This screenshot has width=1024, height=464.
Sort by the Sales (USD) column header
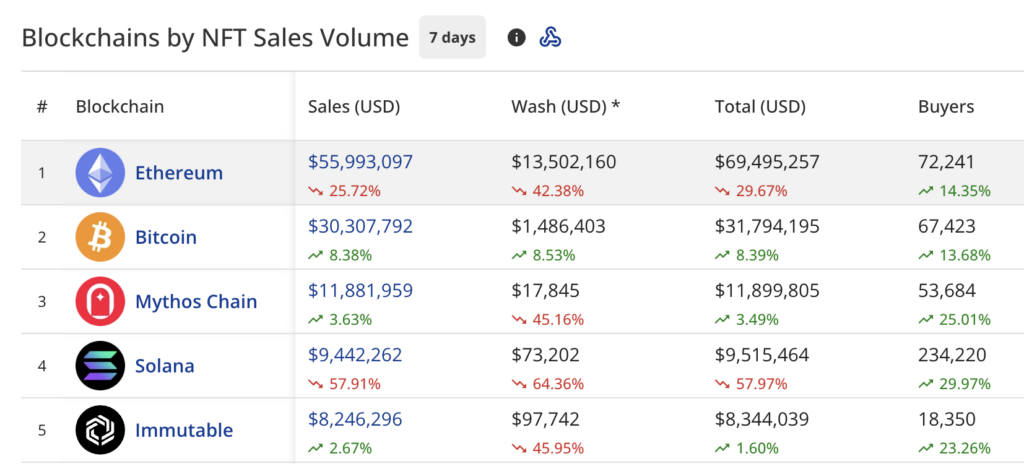[354, 107]
